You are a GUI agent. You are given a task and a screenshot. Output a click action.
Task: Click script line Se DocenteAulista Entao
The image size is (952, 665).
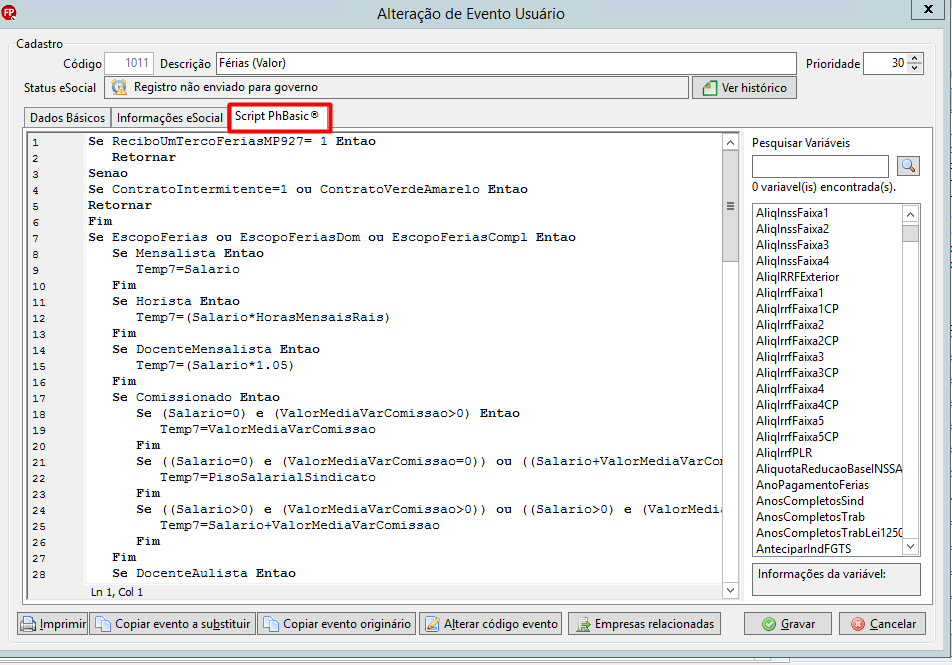coord(203,573)
